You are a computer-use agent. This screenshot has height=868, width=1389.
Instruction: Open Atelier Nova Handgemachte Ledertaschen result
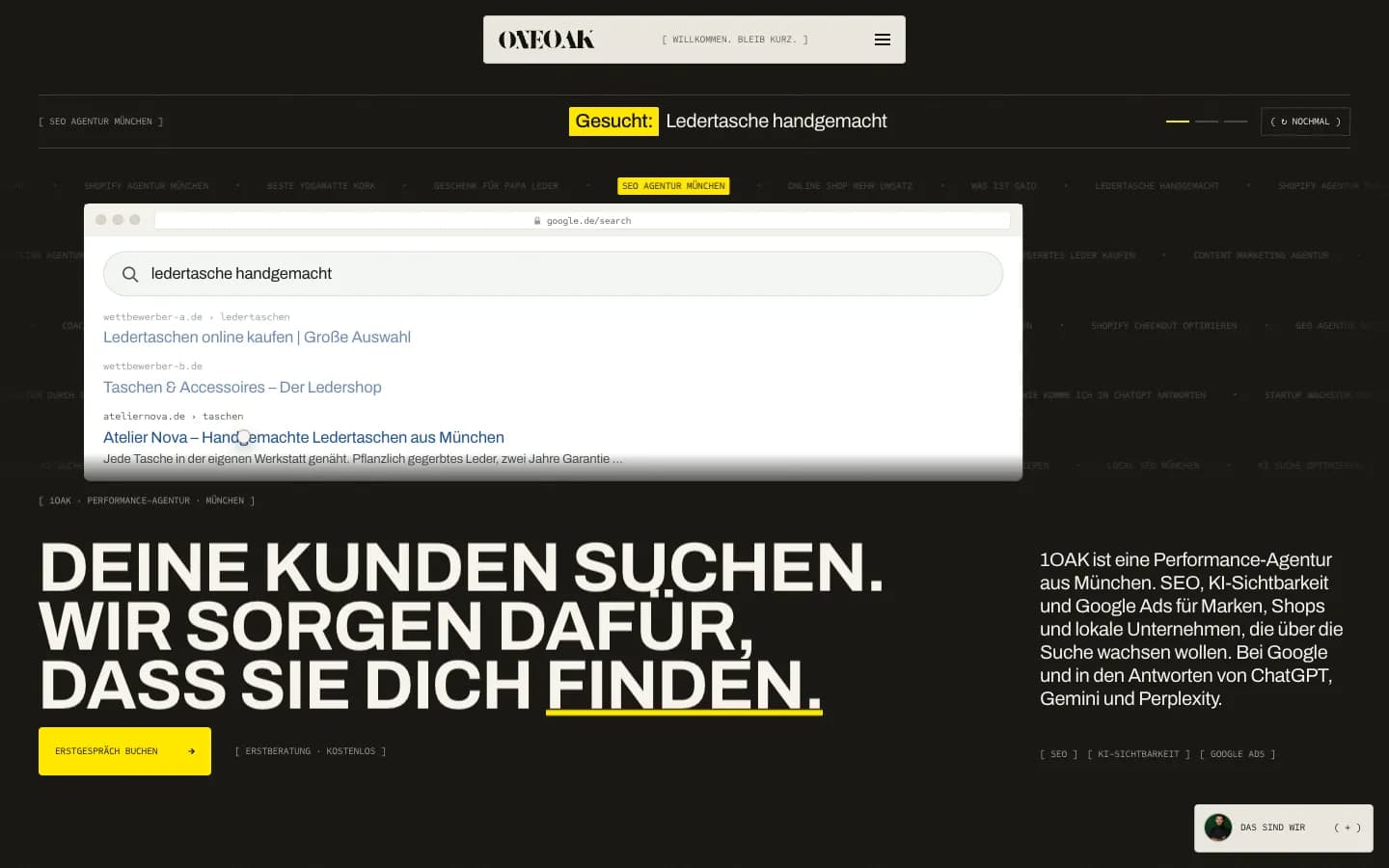pyautogui.click(x=304, y=437)
